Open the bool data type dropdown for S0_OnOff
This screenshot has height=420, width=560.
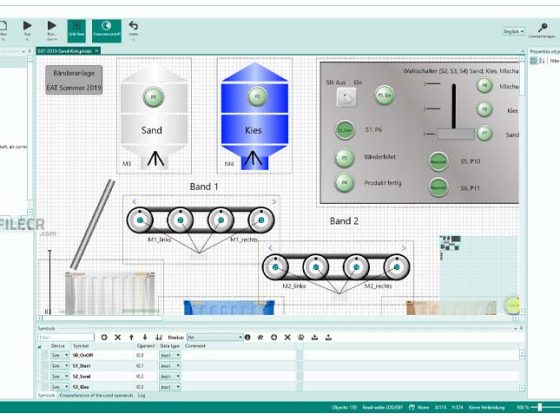coord(170,355)
